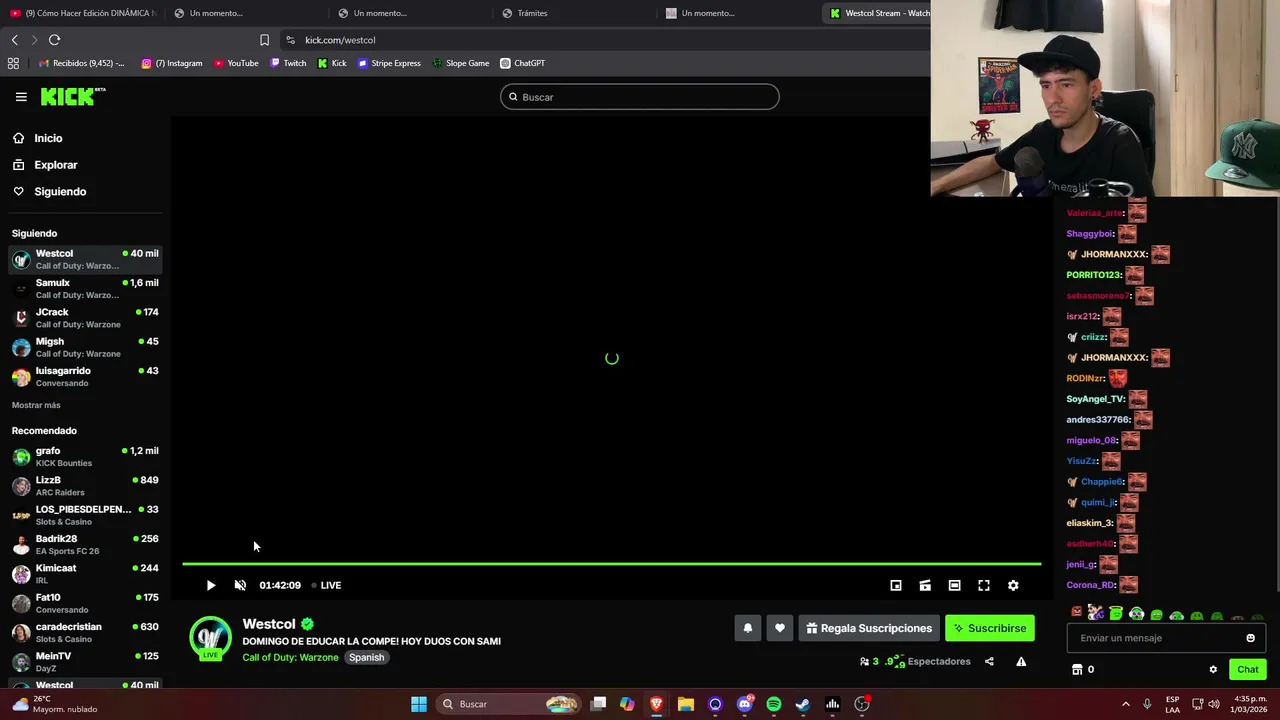Open Badrik28 recommended channel
Screen dimensions: 1280x720
(85, 544)
